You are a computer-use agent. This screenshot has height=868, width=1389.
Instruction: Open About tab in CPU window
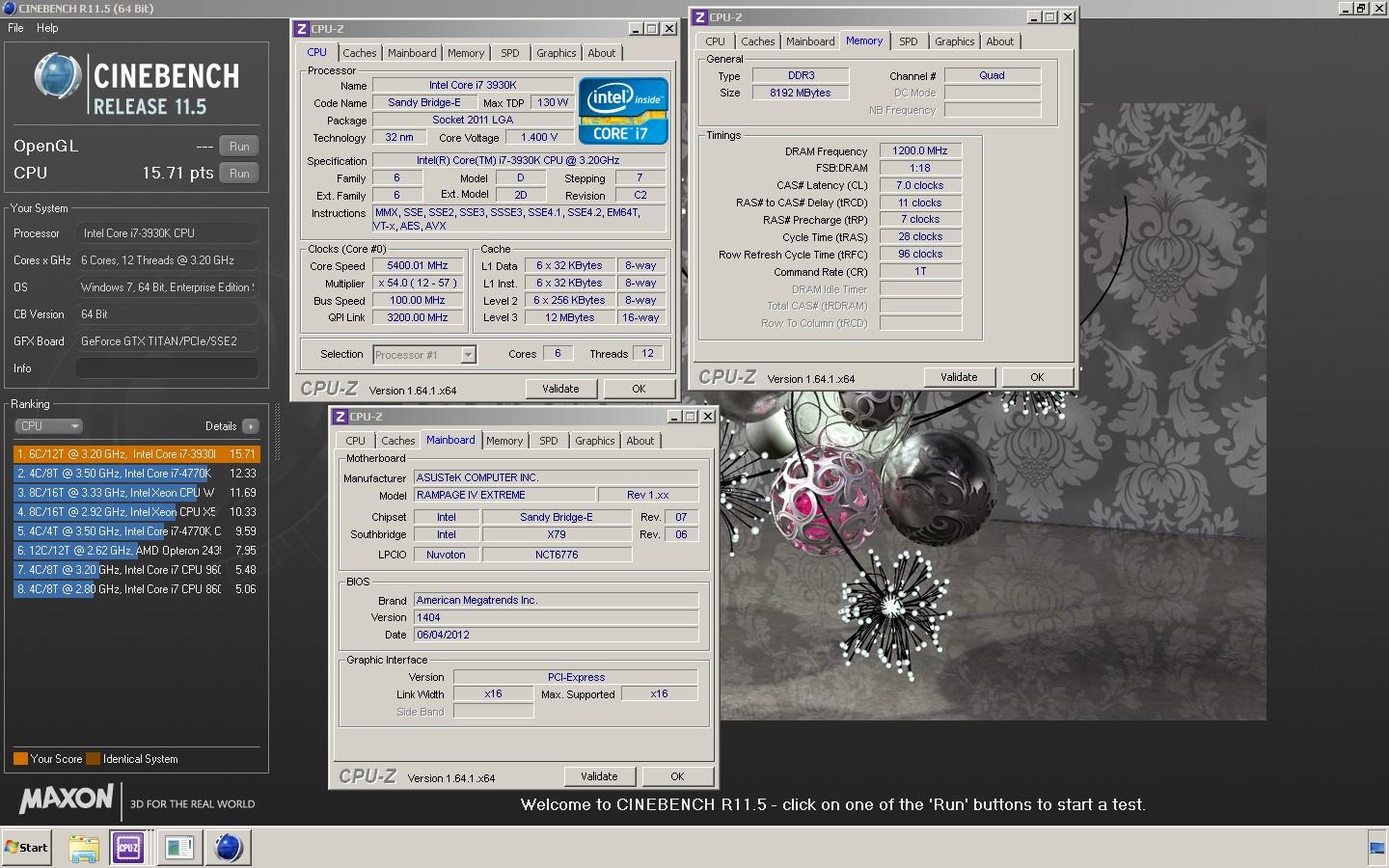[602, 53]
